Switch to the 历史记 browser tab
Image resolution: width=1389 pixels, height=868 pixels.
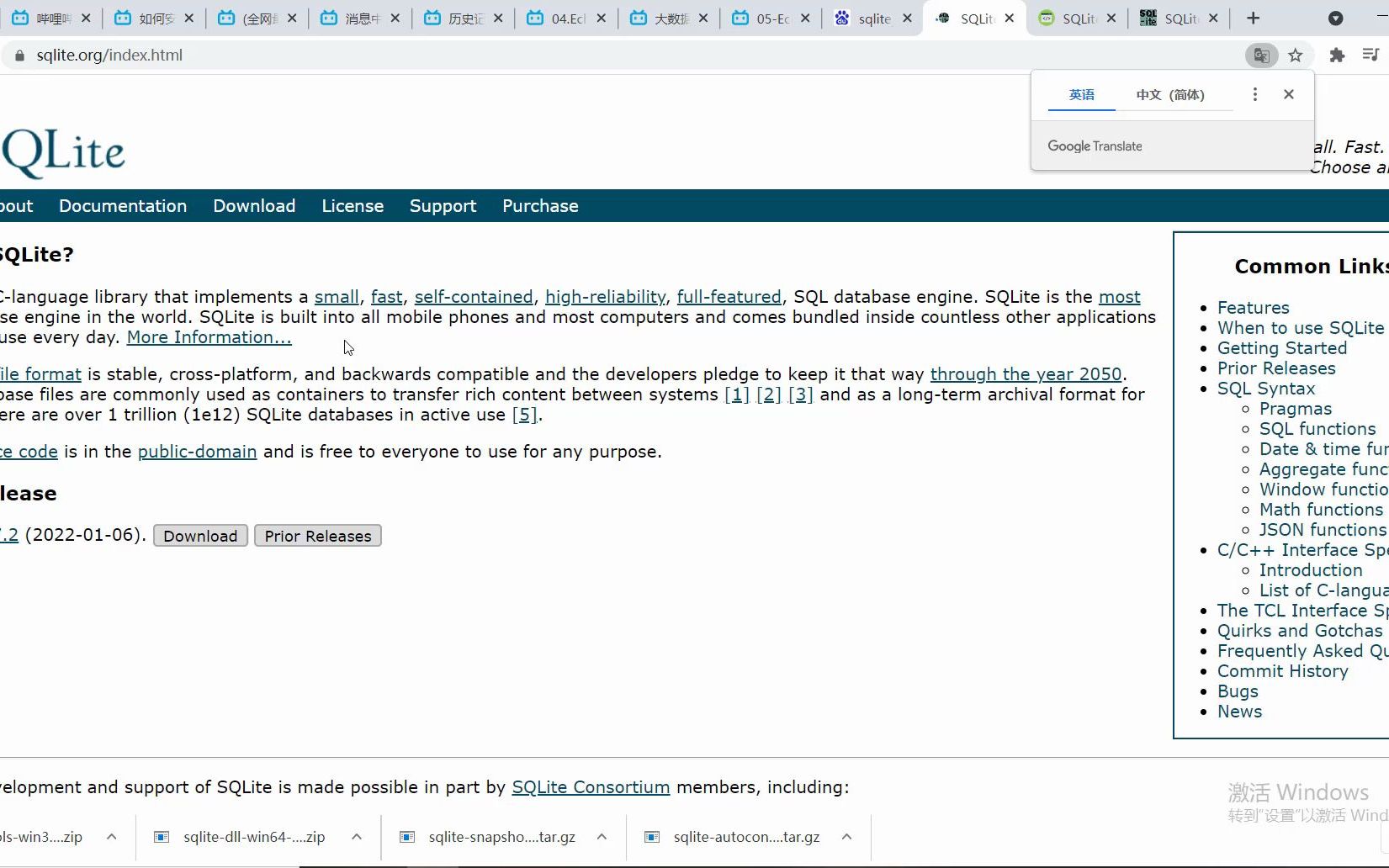click(464, 19)
